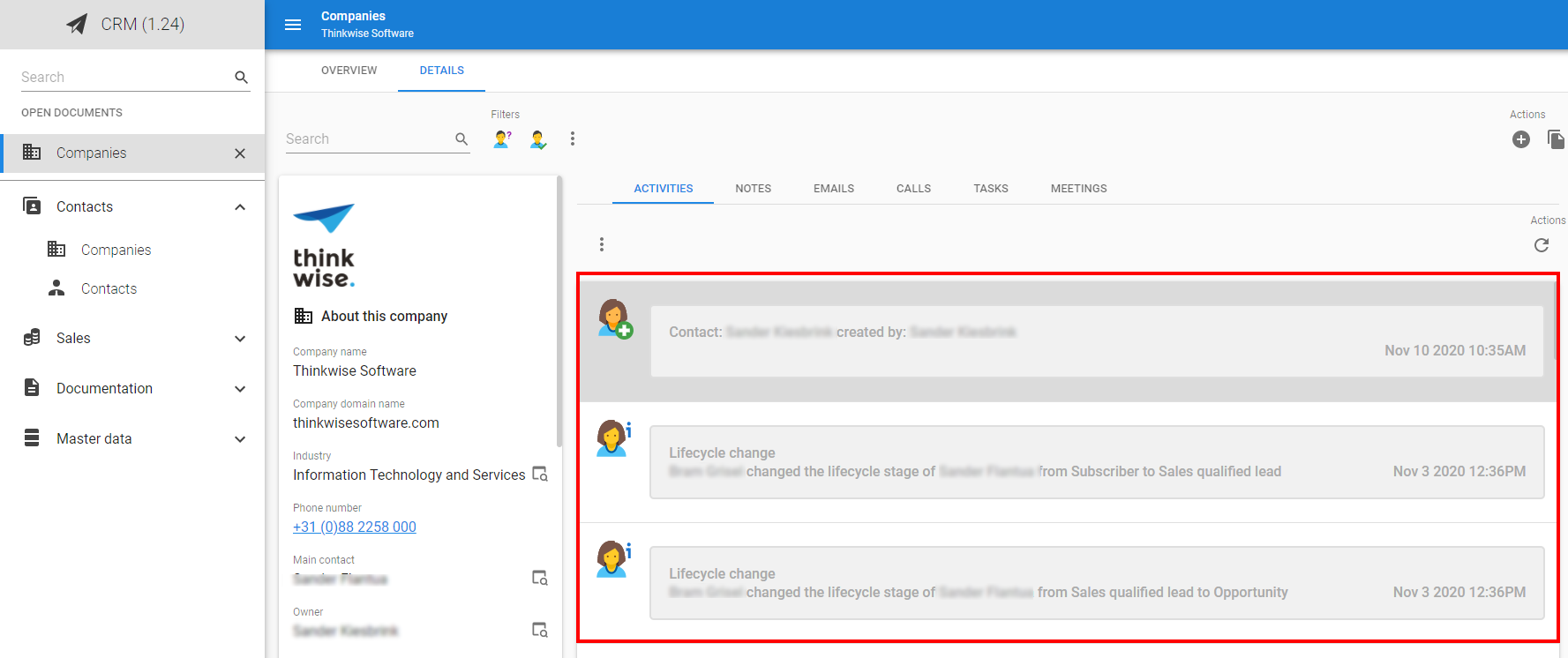Image resolution: width=1568 pixels, height=658 pixels.
Task: Click avatar icon of Opportunity lifecycle change
Action: click(x=613, y=559)
